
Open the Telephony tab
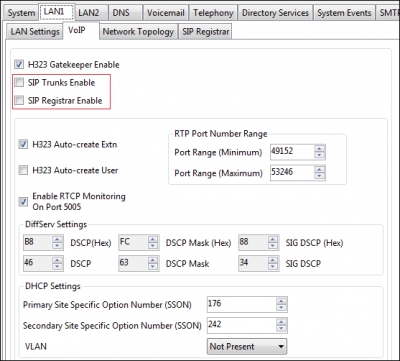pos(213,13)
